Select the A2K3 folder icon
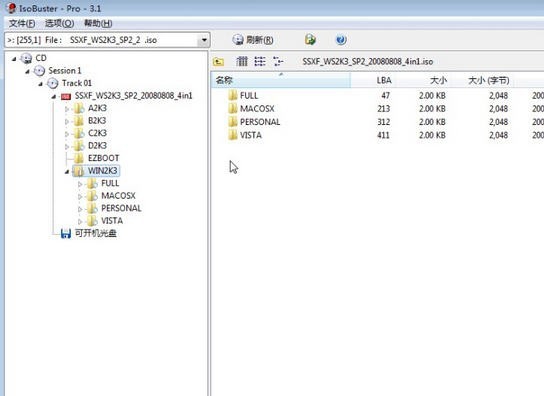544x396 pixels. coord(79,108)
